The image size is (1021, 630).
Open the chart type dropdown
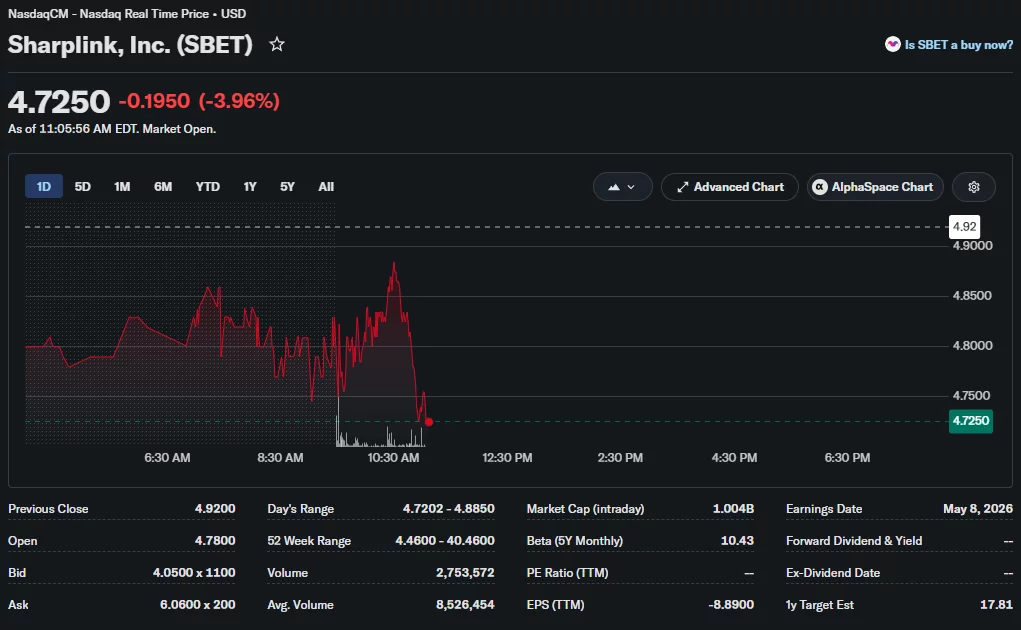pos(622,187)
